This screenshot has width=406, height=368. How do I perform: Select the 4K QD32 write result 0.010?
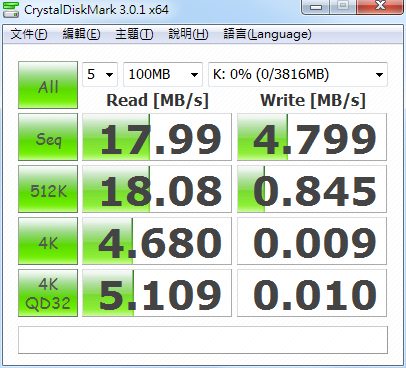click(312, 293)
